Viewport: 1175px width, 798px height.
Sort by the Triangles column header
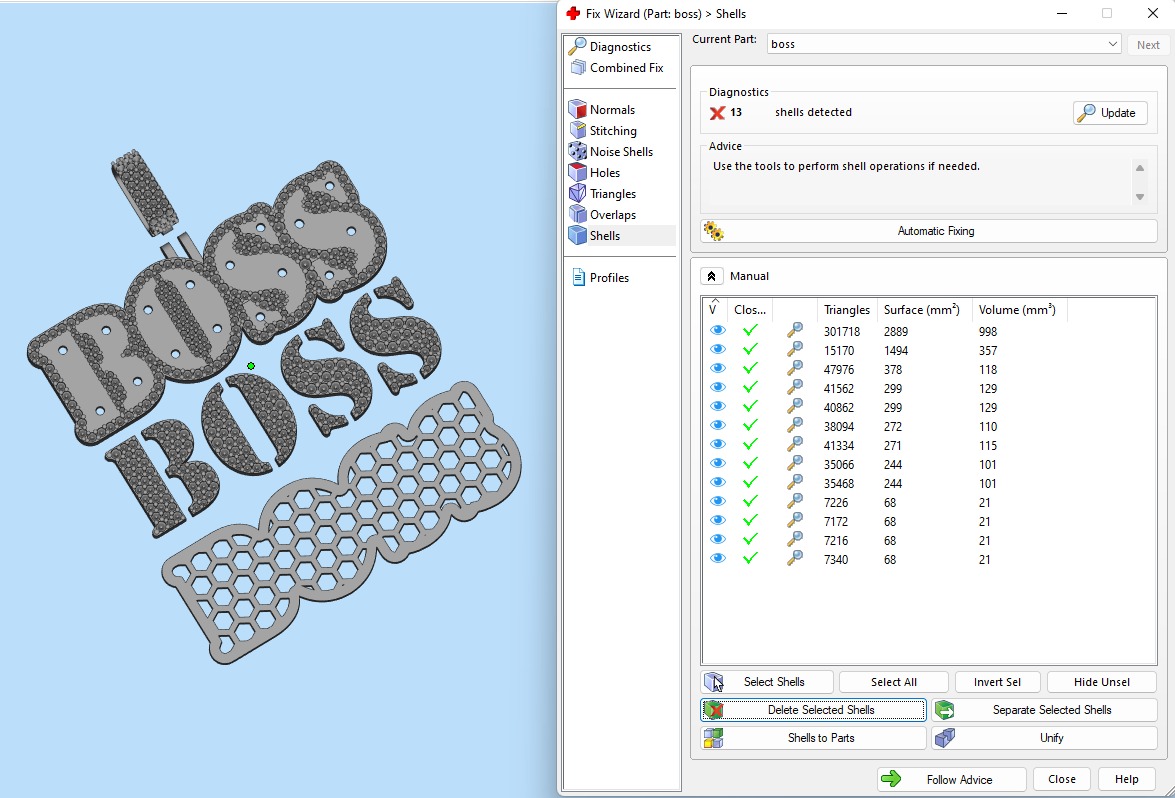coord(847,309)
